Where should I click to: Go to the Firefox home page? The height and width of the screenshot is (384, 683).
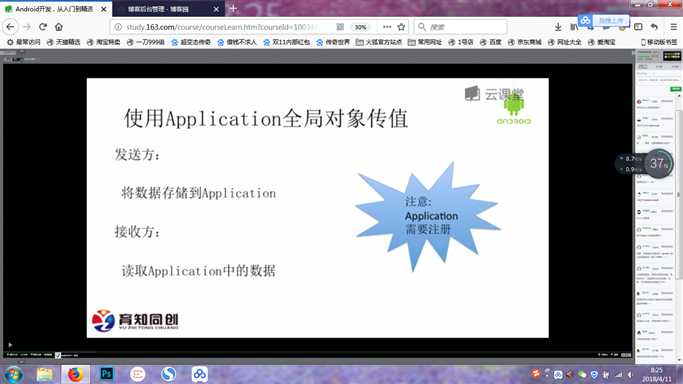coord(59,27)
